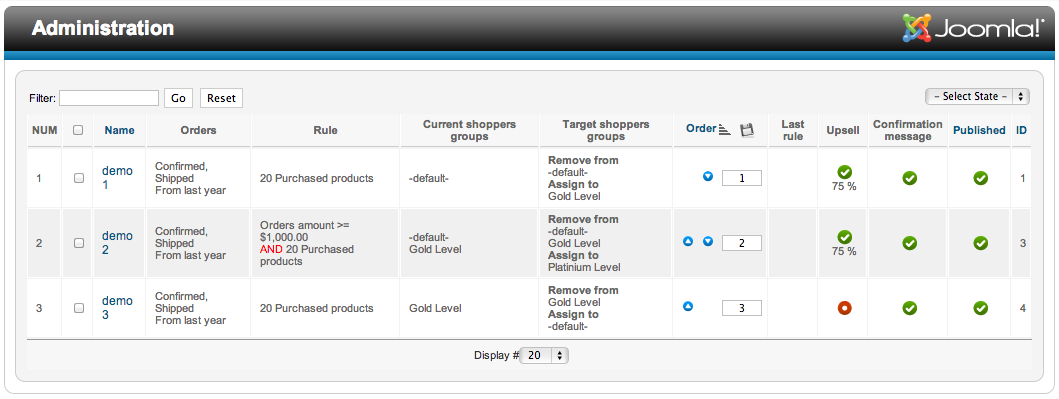
Task: Toggle demo 1 confirmation message green check
Action: [x=910, y=178]
